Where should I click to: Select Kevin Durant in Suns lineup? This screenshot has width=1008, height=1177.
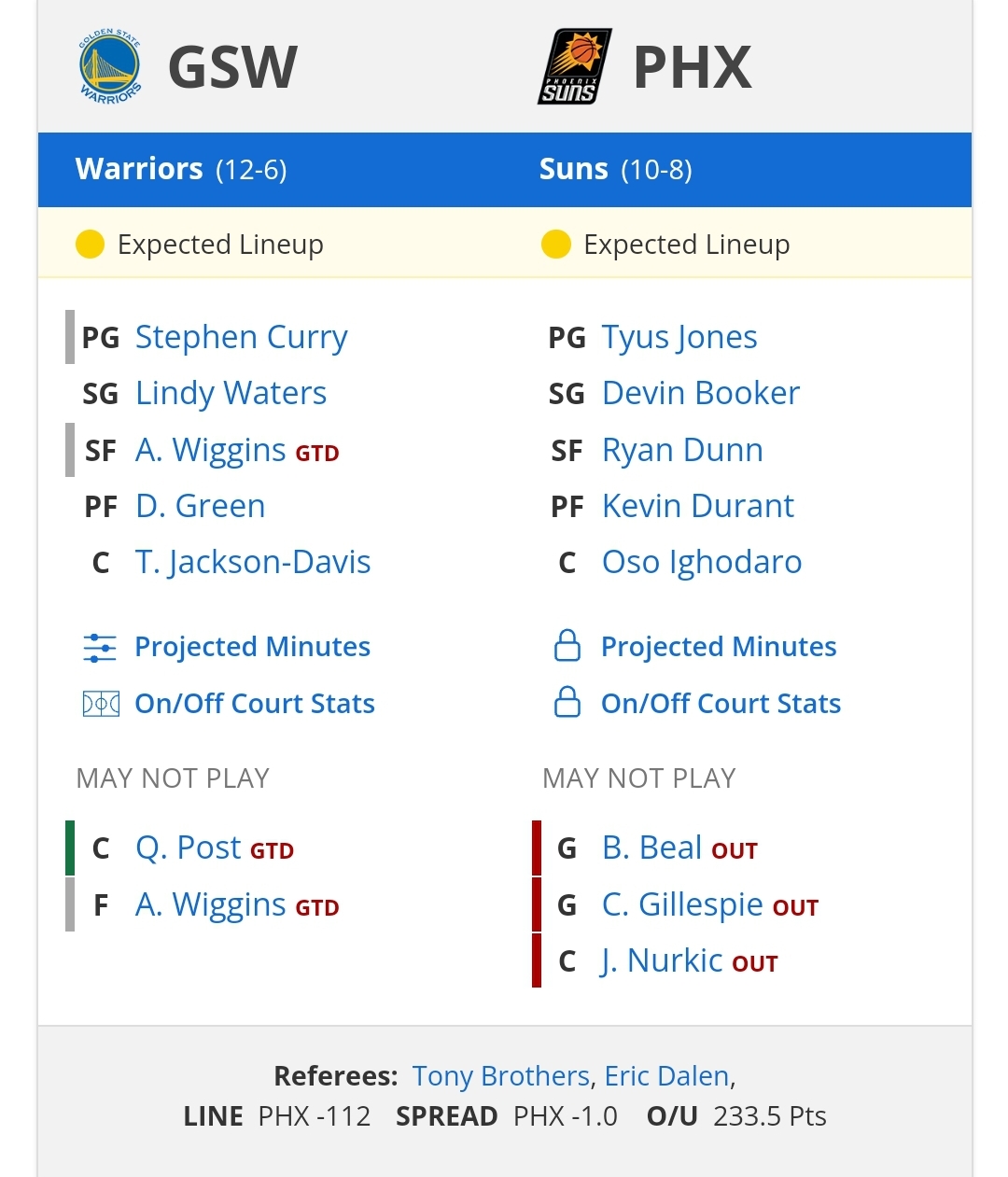(697, 506)
